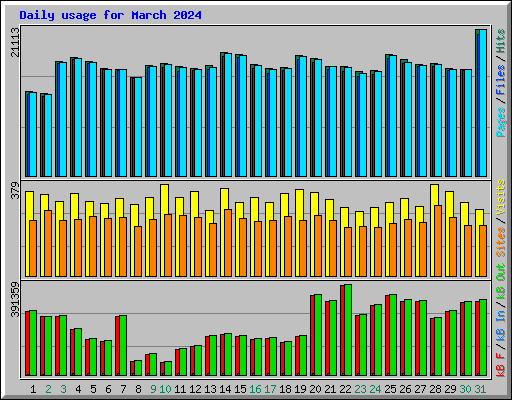Select the 'kB Out' legend label
The image size is (512, 400).
[501, 281]
